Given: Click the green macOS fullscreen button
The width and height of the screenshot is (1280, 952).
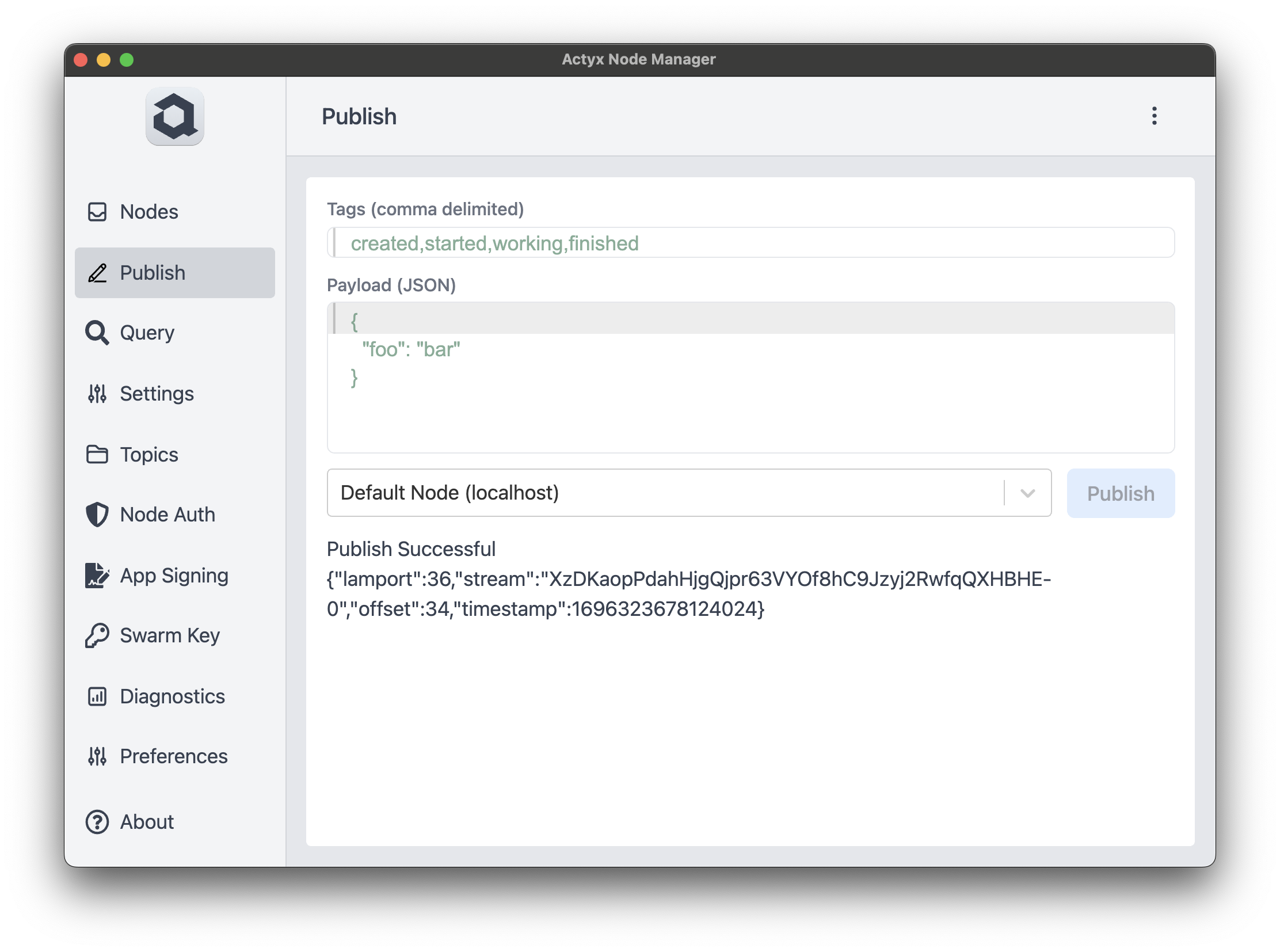Looking at the screenshot, I should point(127,60).
